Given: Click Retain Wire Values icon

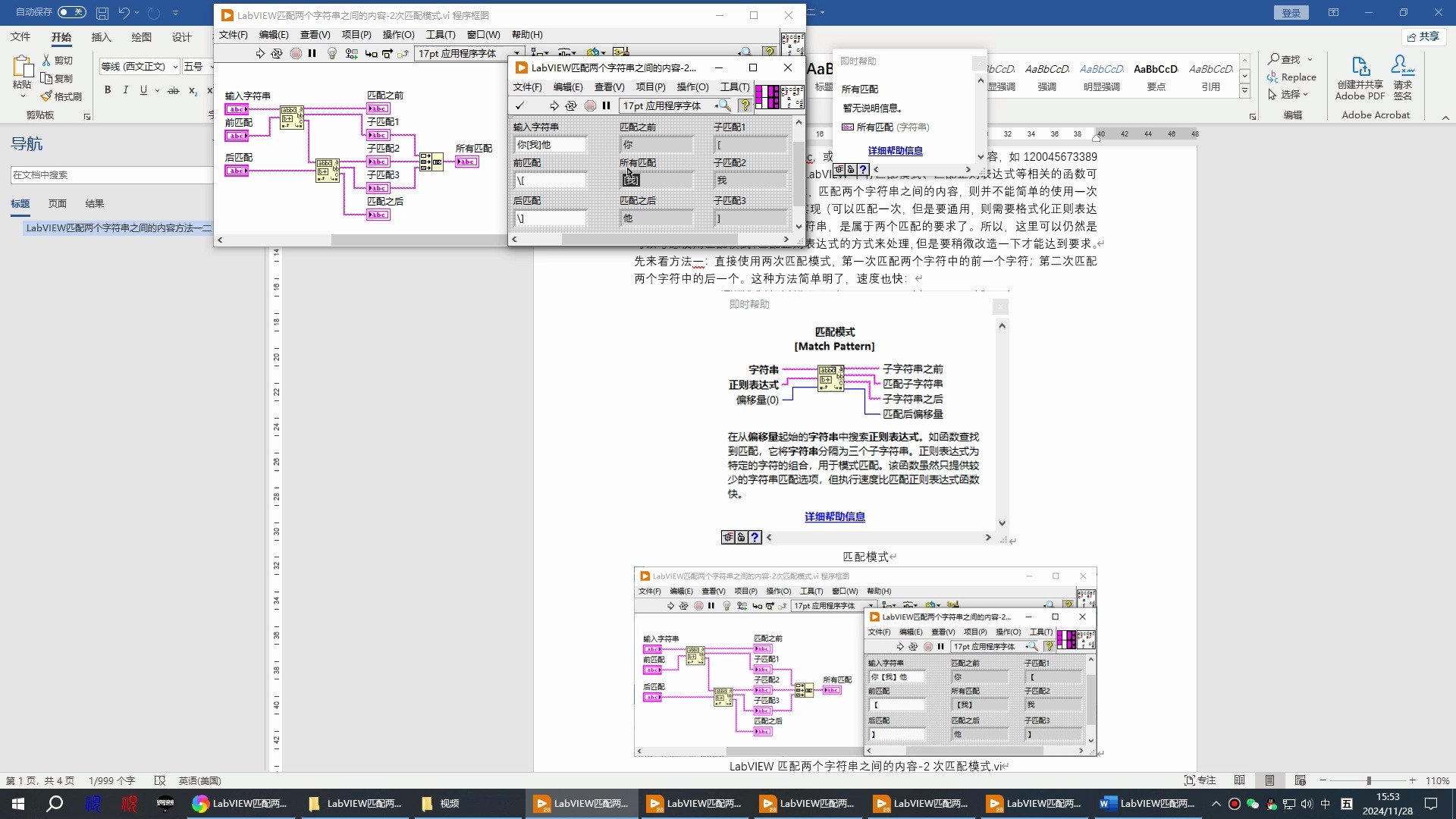Looking at the screenshot, I should point(351,53).
